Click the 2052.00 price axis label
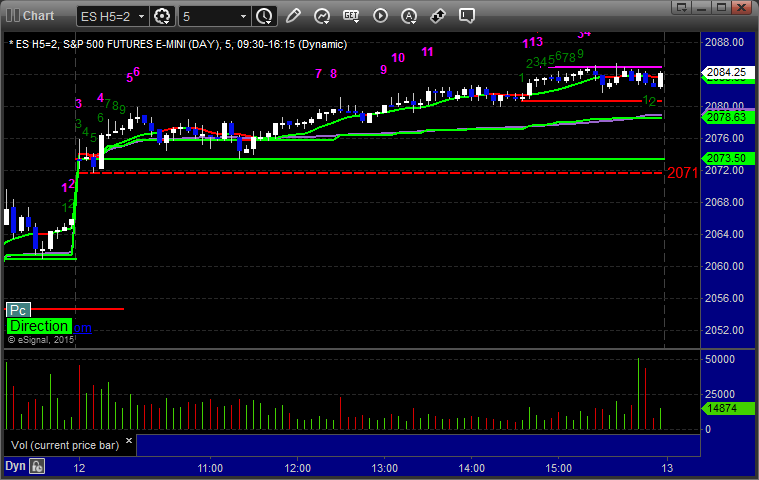 [x=725, y=330]
